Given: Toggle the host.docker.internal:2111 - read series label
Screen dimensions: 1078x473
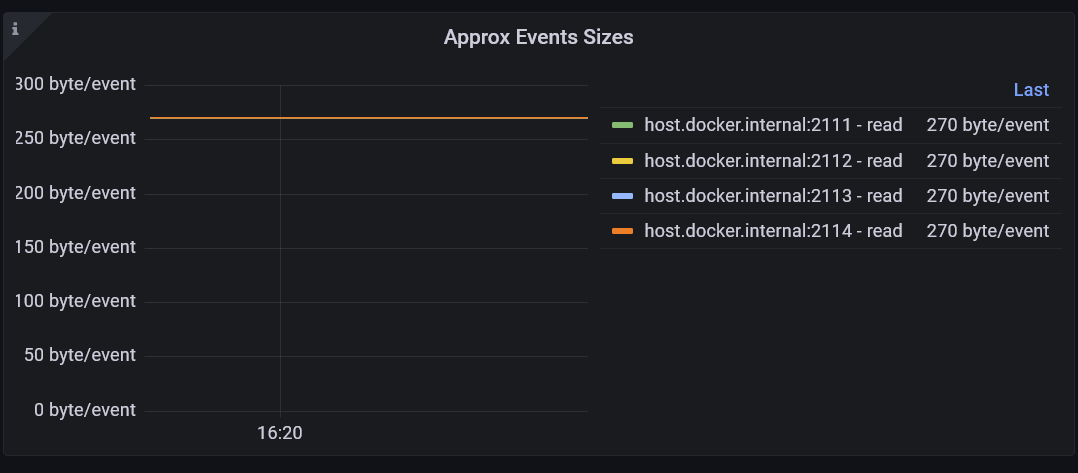Looking at the screenshot, I should (x=773, y=126).
